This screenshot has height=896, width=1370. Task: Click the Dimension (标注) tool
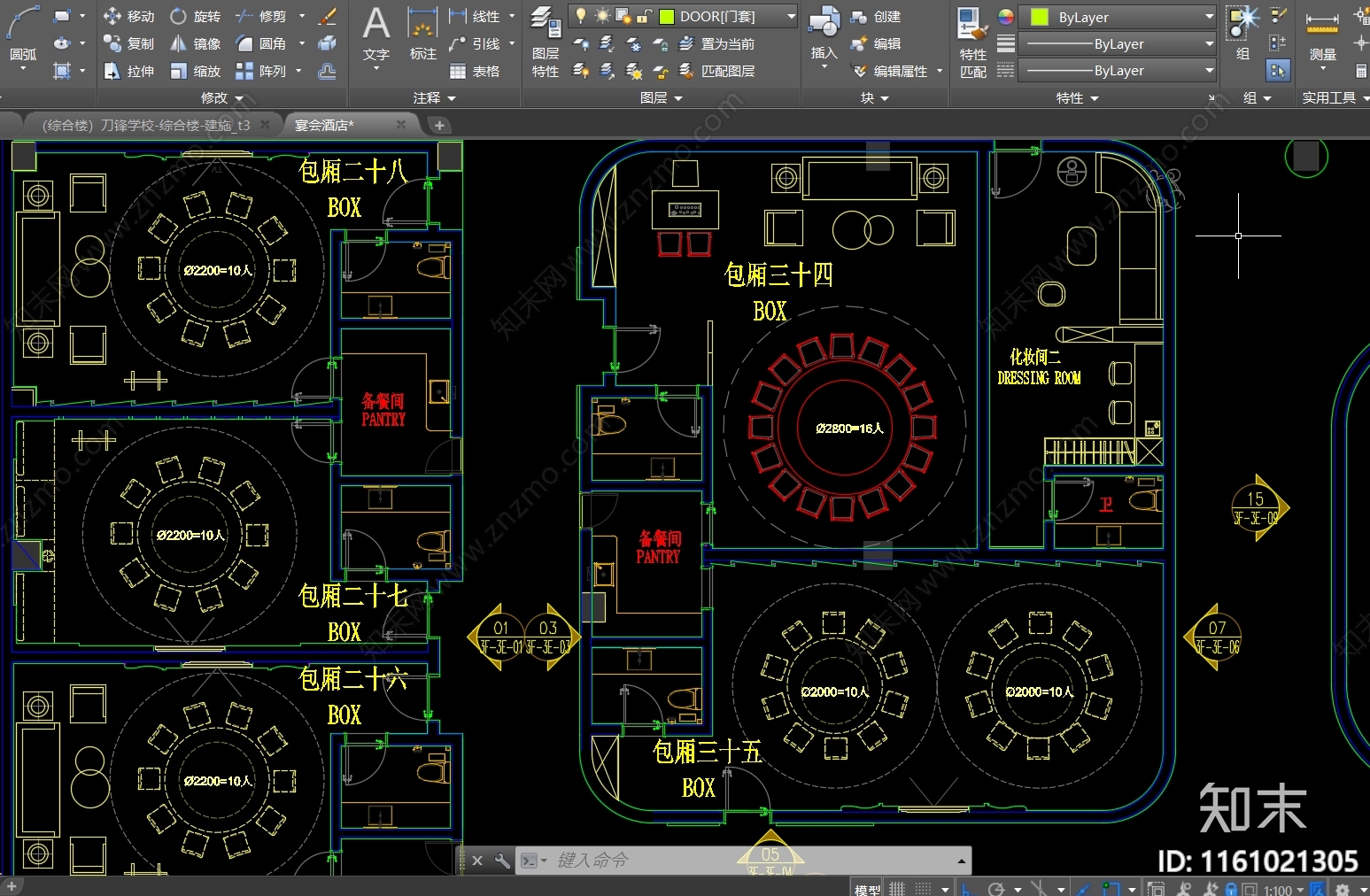tap(422, 34)
